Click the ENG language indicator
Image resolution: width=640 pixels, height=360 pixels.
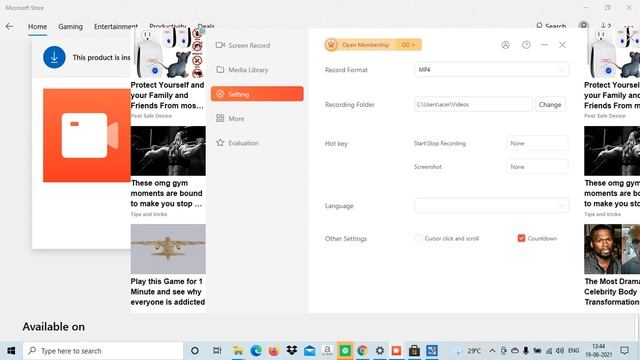pyautogui.click(x=573, y=351)
